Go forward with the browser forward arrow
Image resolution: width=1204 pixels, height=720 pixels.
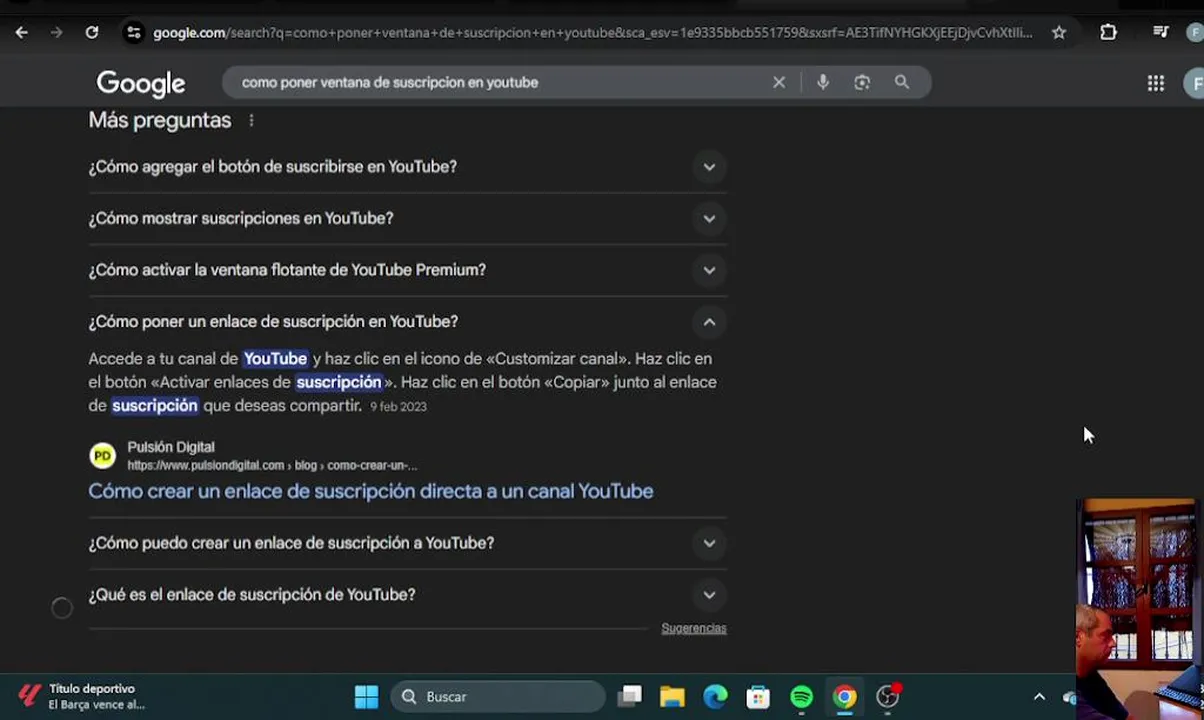(x=56, y=32)
